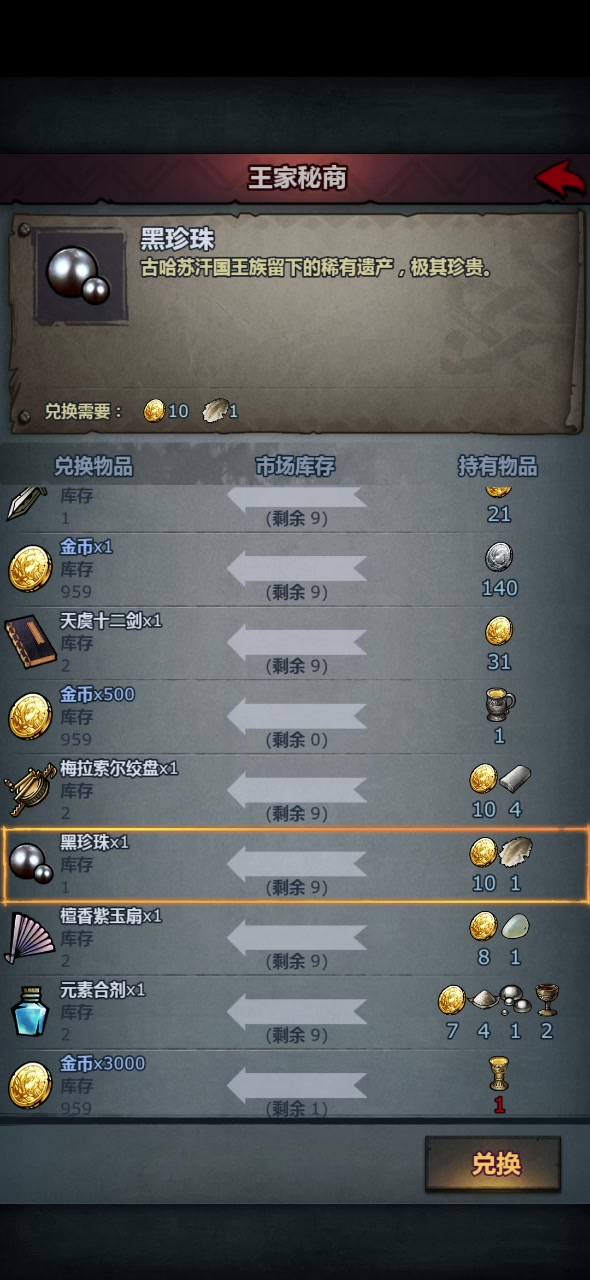Viewport: 590px width, 1280px height.
Task: Click the feather icon in 兑换需要 cost
Action: tap(215, 410)
